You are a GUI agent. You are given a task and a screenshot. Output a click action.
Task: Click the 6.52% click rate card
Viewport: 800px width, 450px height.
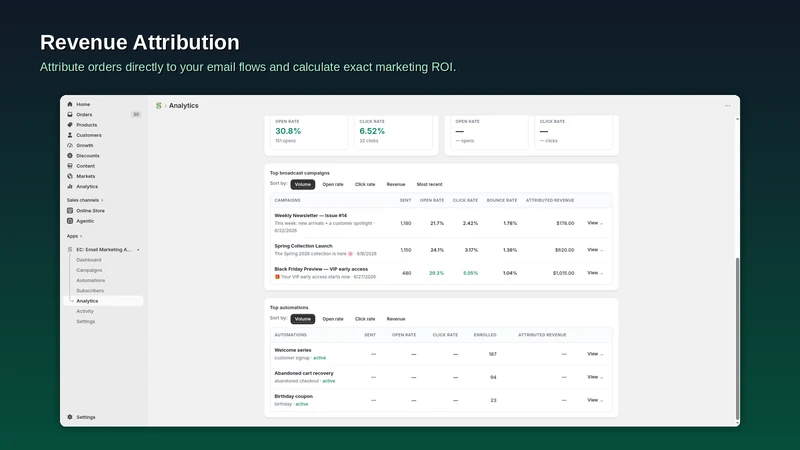(393, 132)
